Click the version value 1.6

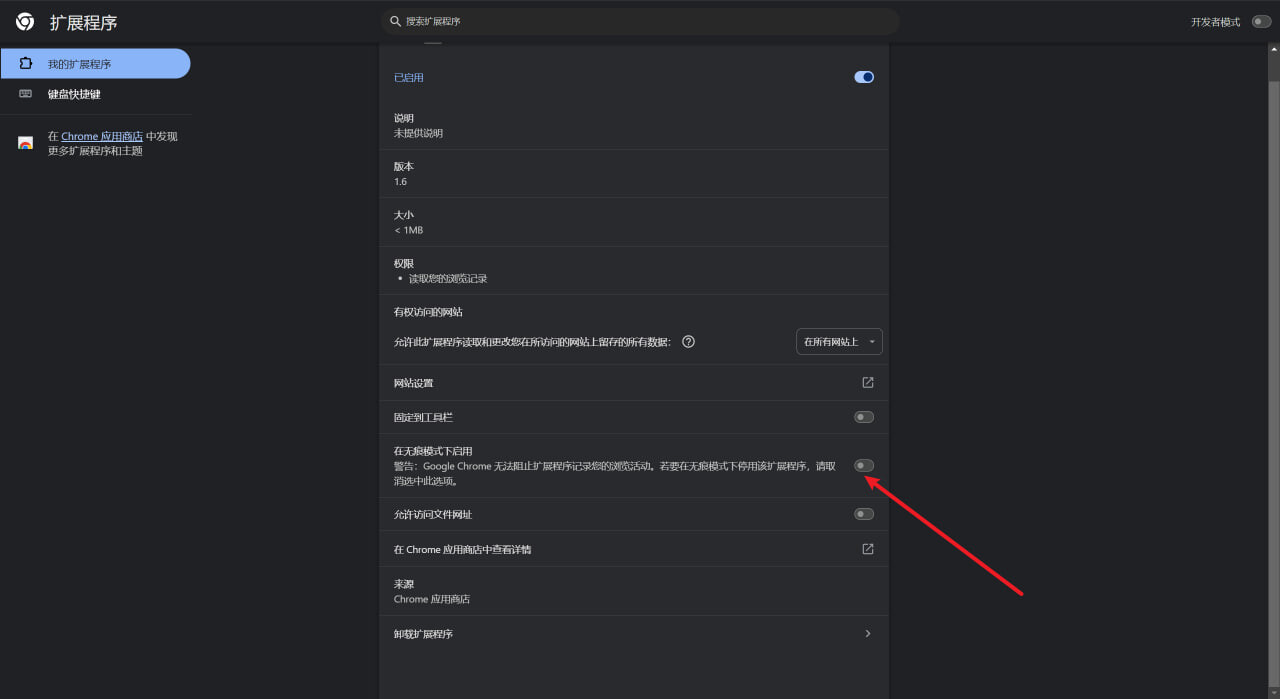point(400,182)
